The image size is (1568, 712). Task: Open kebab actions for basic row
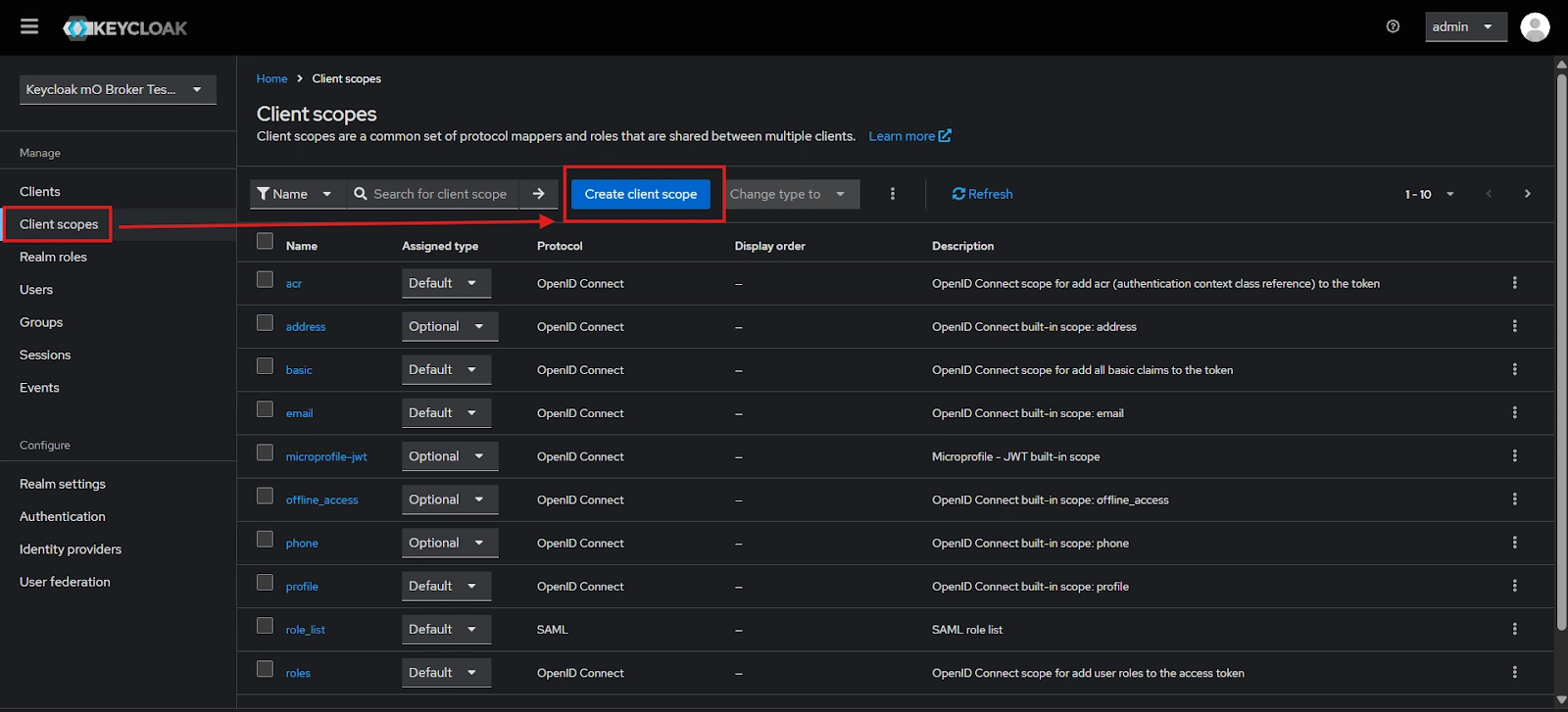1514,369
